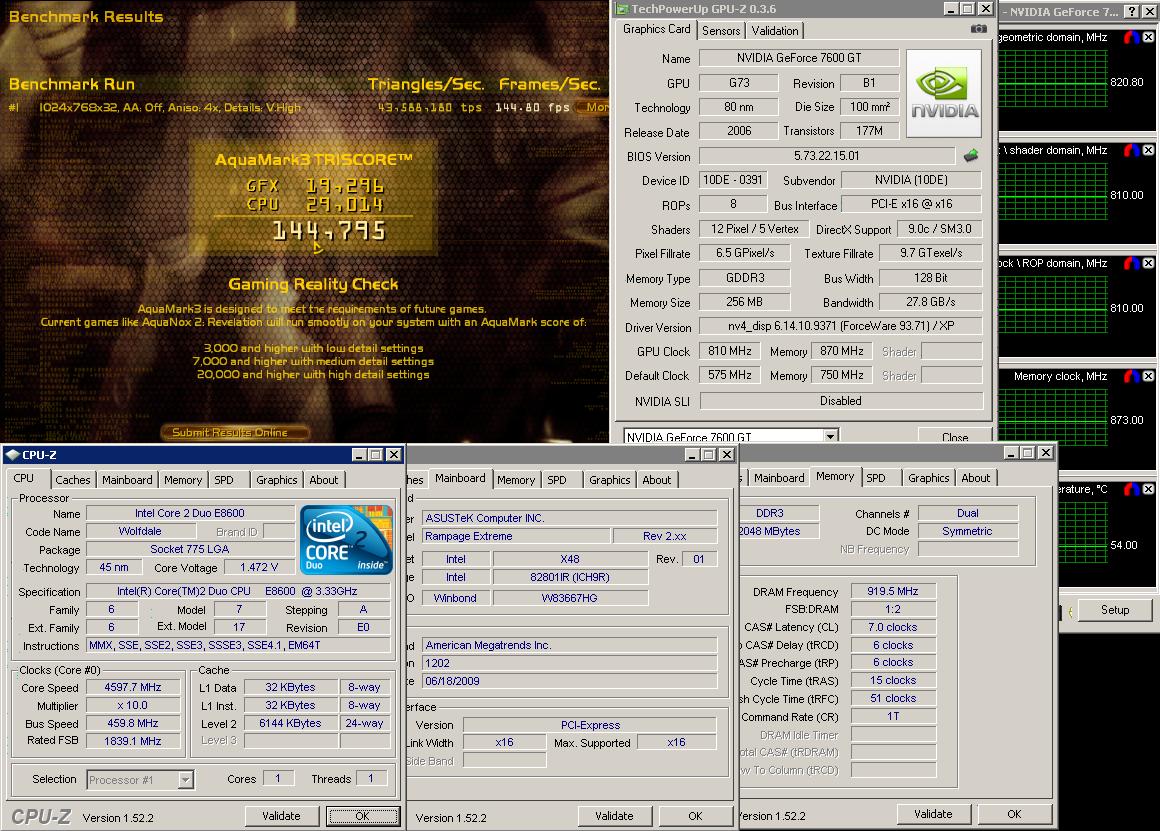Open Memory tab in the middle CPU-Z window
Viewport: 1160px width, 831px height.
coord(516,480)
